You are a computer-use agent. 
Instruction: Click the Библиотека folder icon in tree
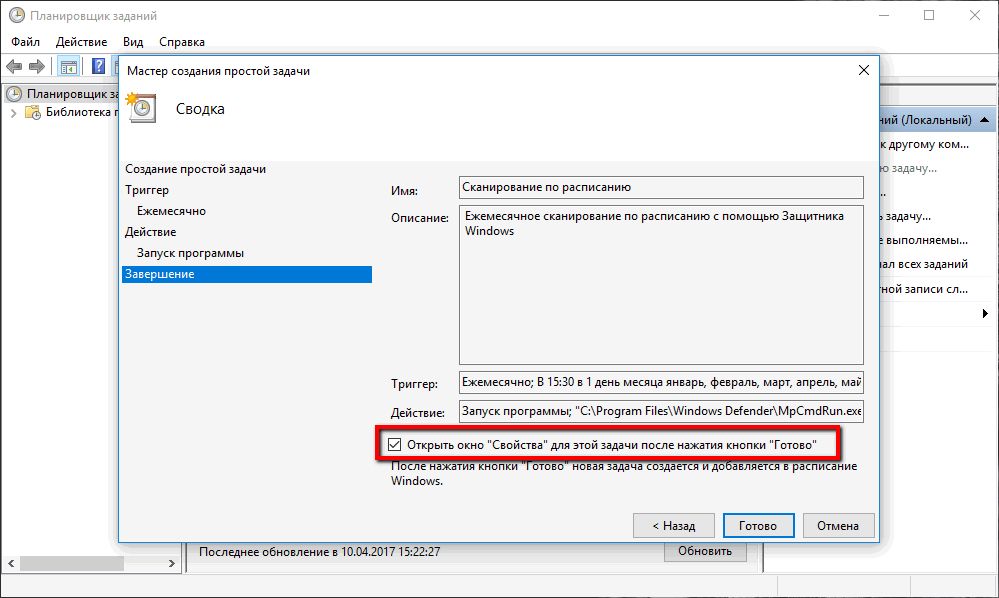click(32, 113)
